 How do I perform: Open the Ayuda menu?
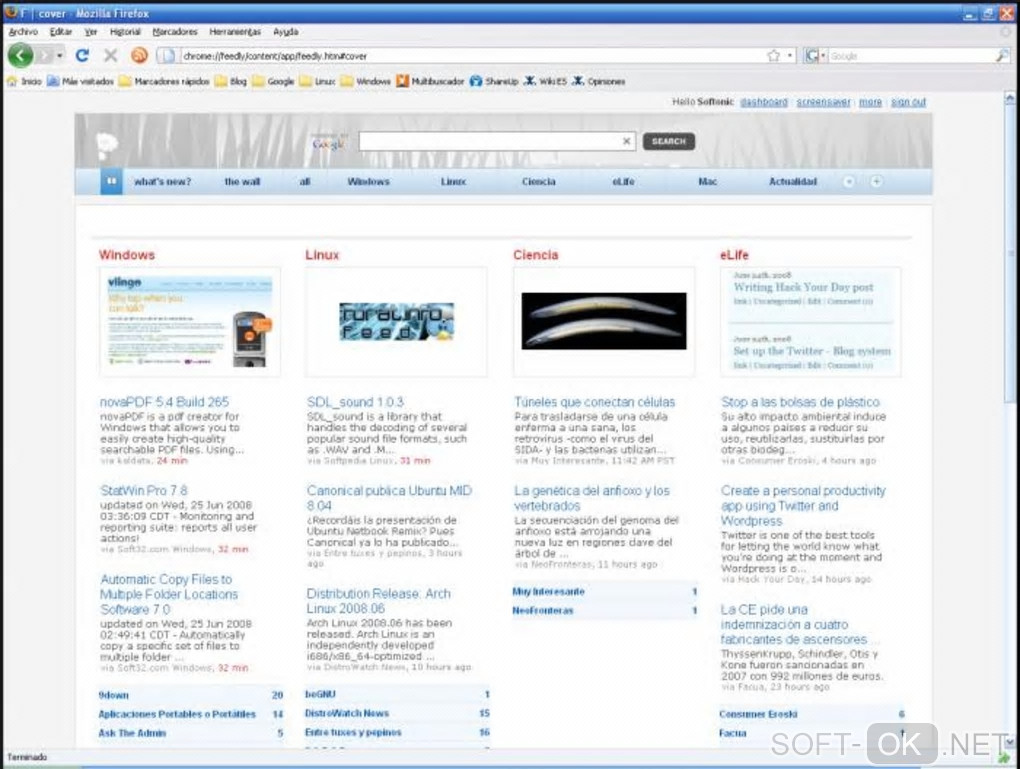click(x=286, y=31)
